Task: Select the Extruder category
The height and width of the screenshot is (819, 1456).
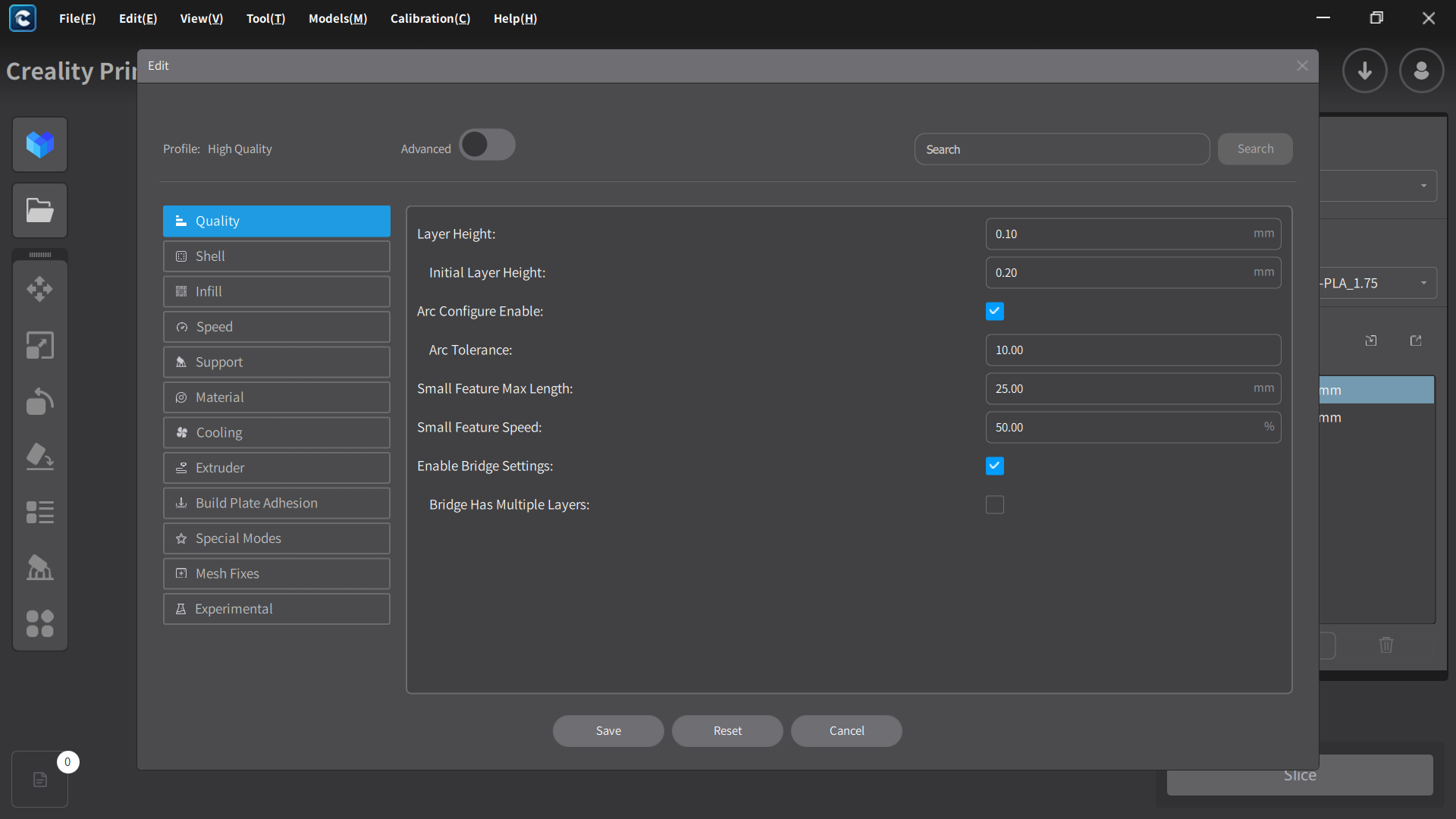Action: [x=277, y=468]
